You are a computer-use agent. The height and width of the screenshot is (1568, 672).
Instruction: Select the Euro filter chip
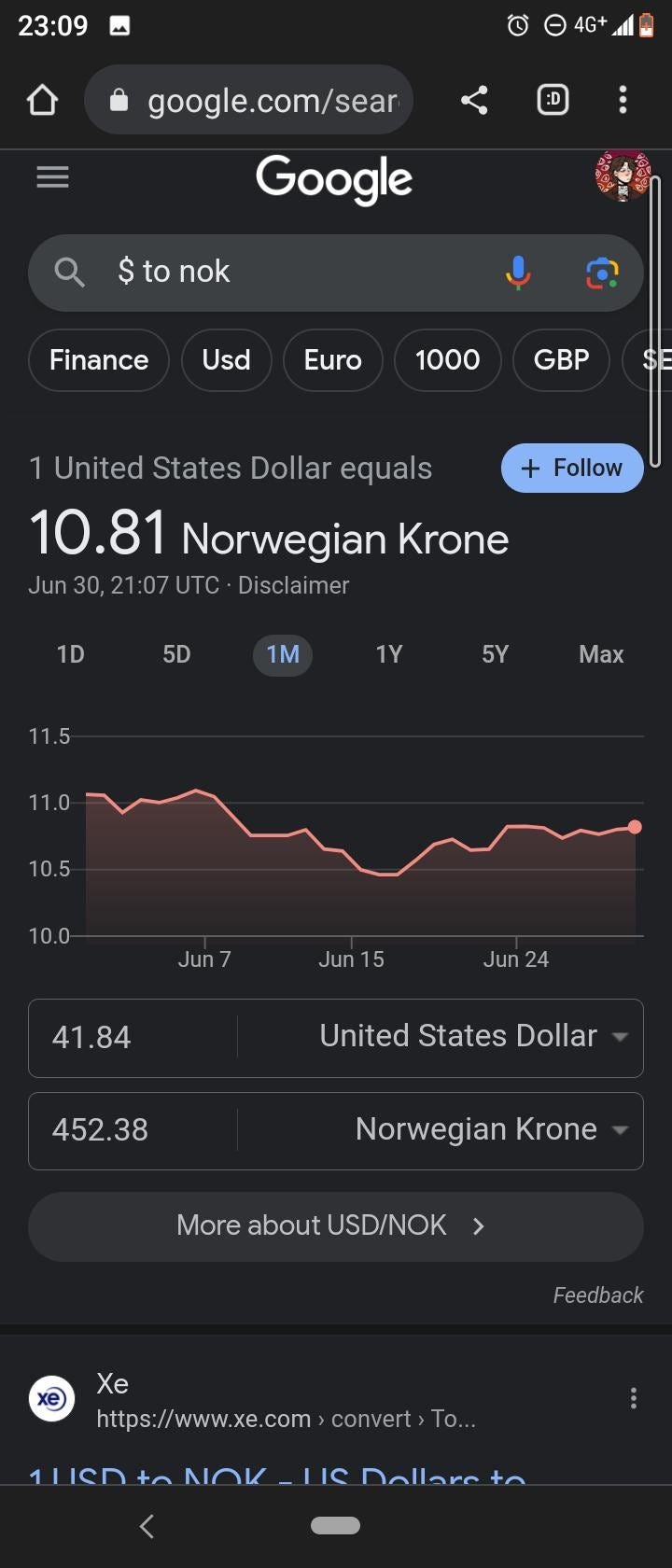pyautogui.click(x=332, y=360)
